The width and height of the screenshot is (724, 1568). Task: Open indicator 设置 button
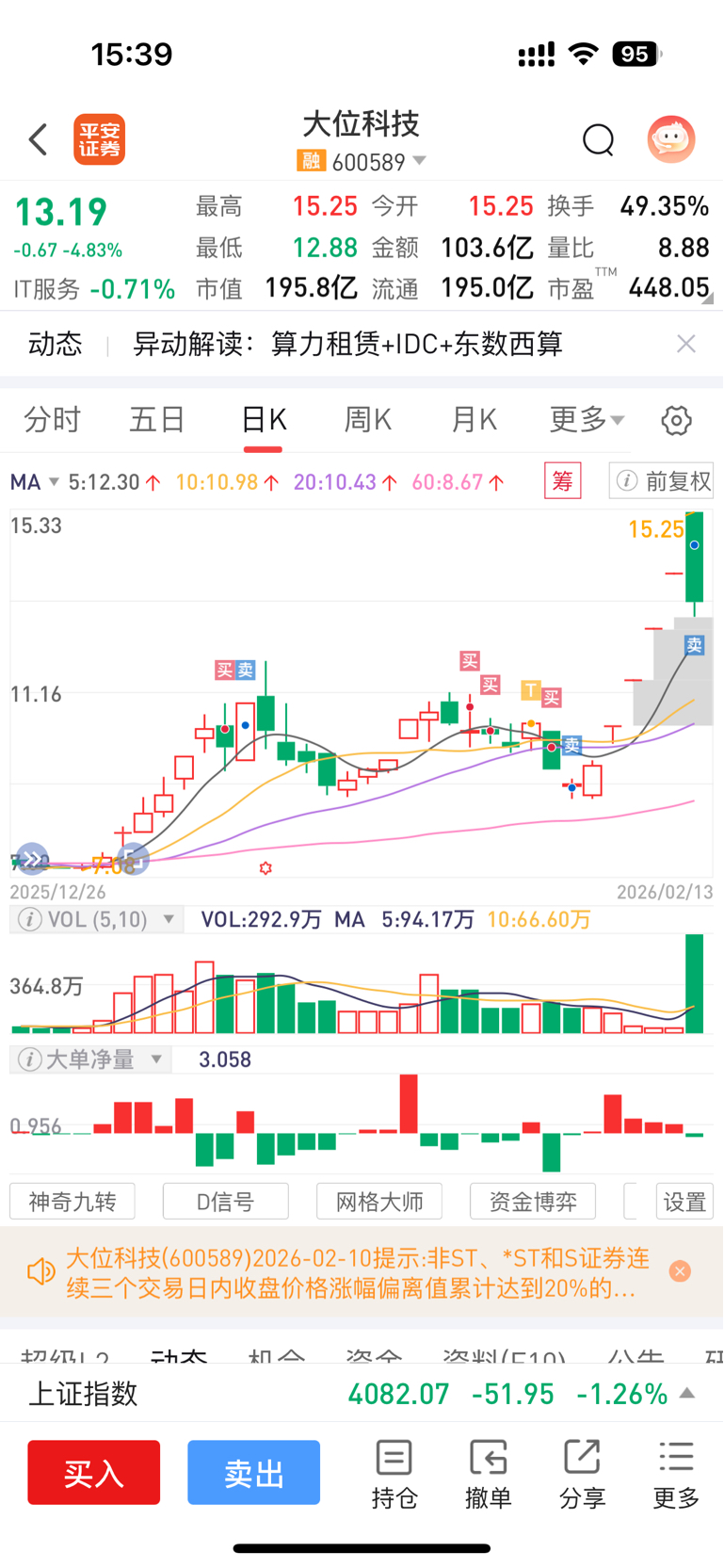pos(684,1202)
